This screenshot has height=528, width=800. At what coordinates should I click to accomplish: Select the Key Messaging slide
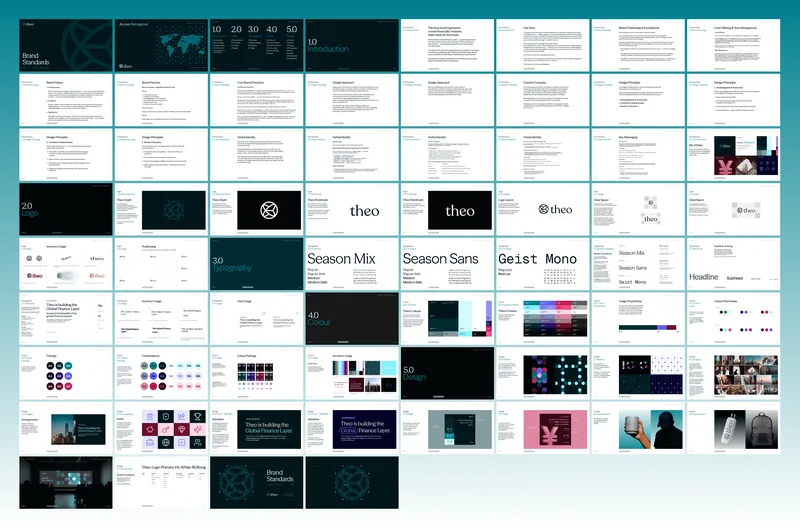638,155
